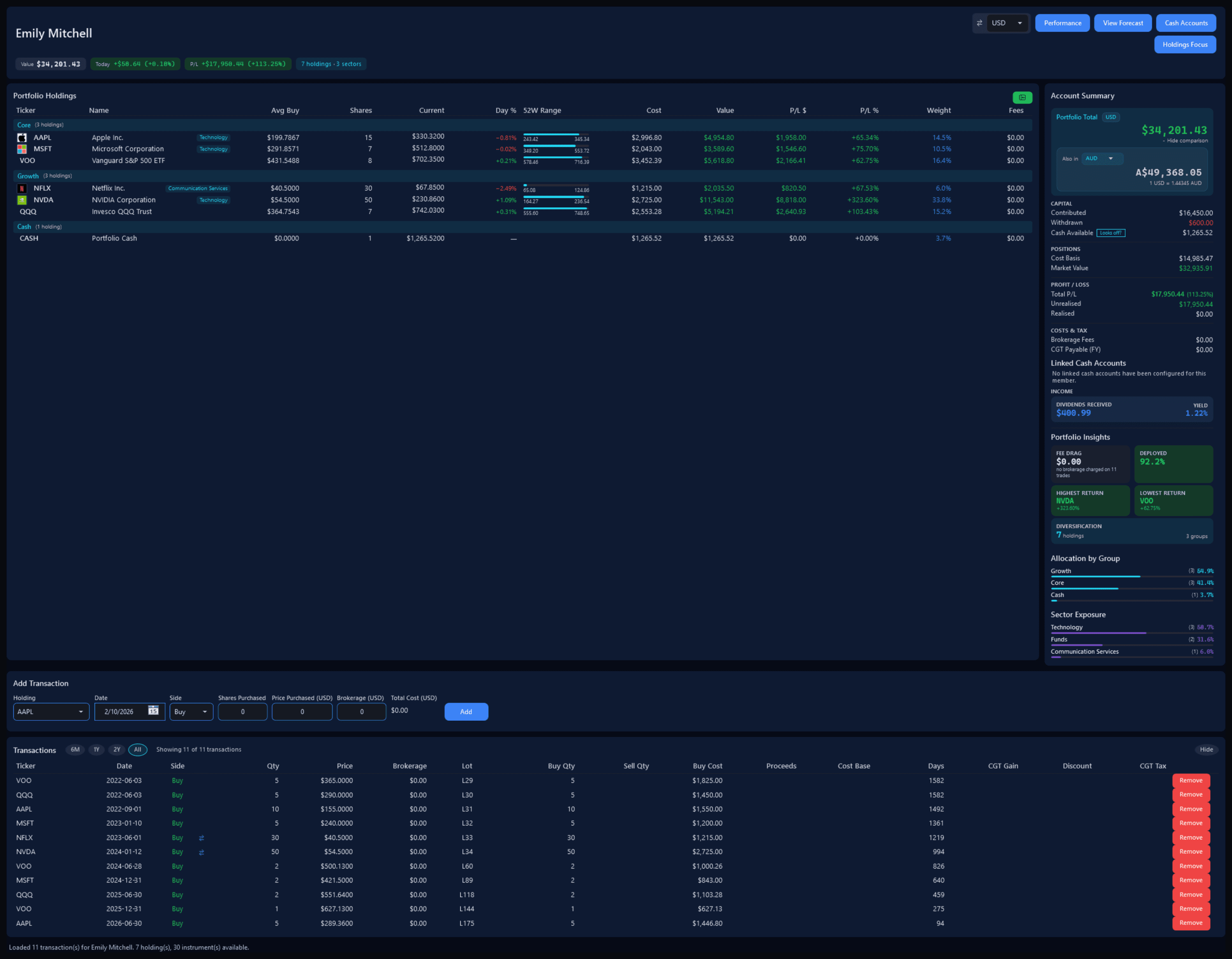This screenshot has height=959, width=1232.
Task: Sort holdings by Weight column header
Action: click(938, 111)
